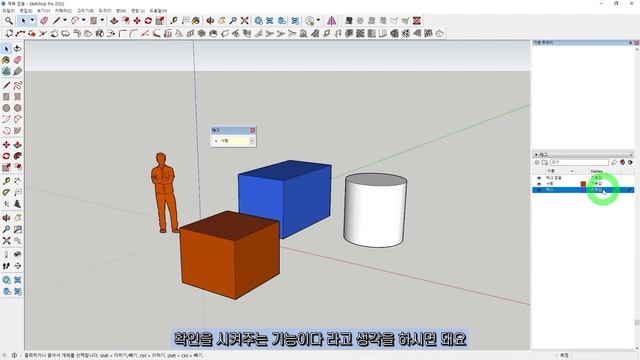Toggle Color by Tag in the Tags panel
640x360 pixels.
pos(622,162)
